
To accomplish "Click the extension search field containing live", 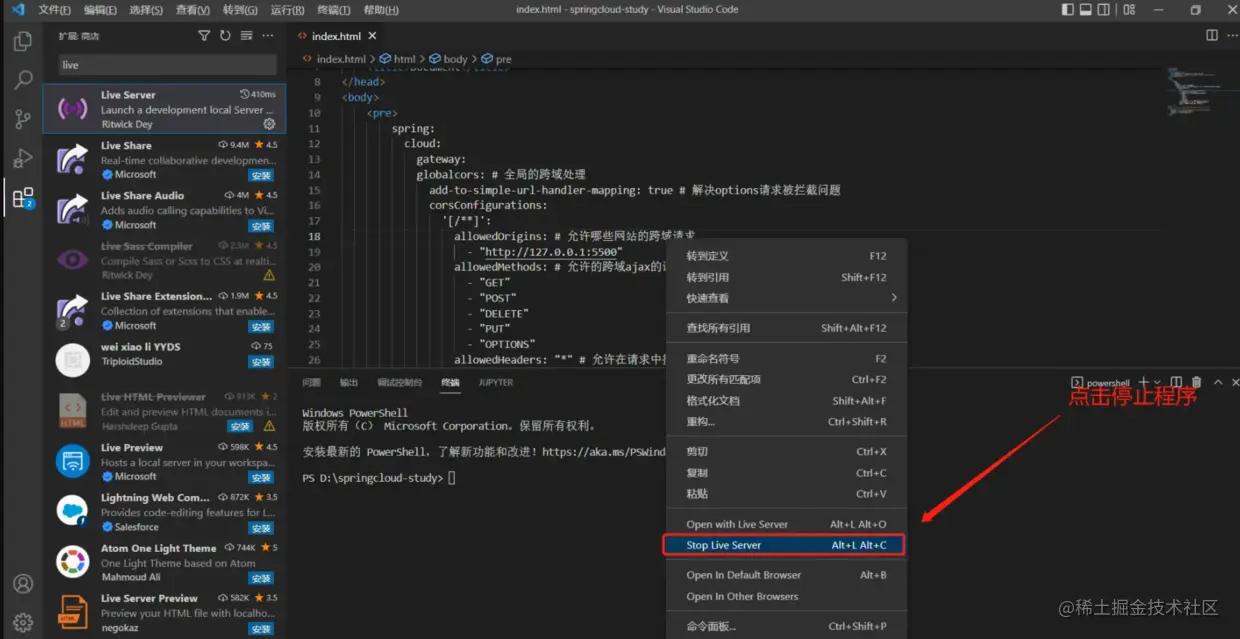I will 167,65.
